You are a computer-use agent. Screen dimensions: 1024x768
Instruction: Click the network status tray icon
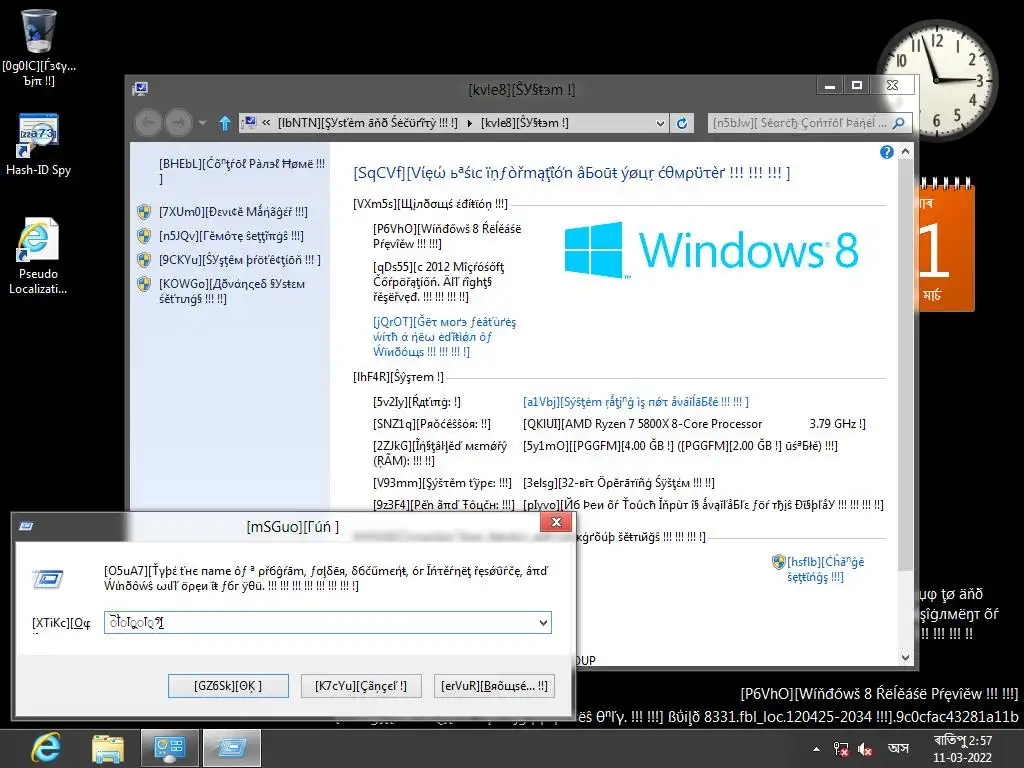coord(841,749)
